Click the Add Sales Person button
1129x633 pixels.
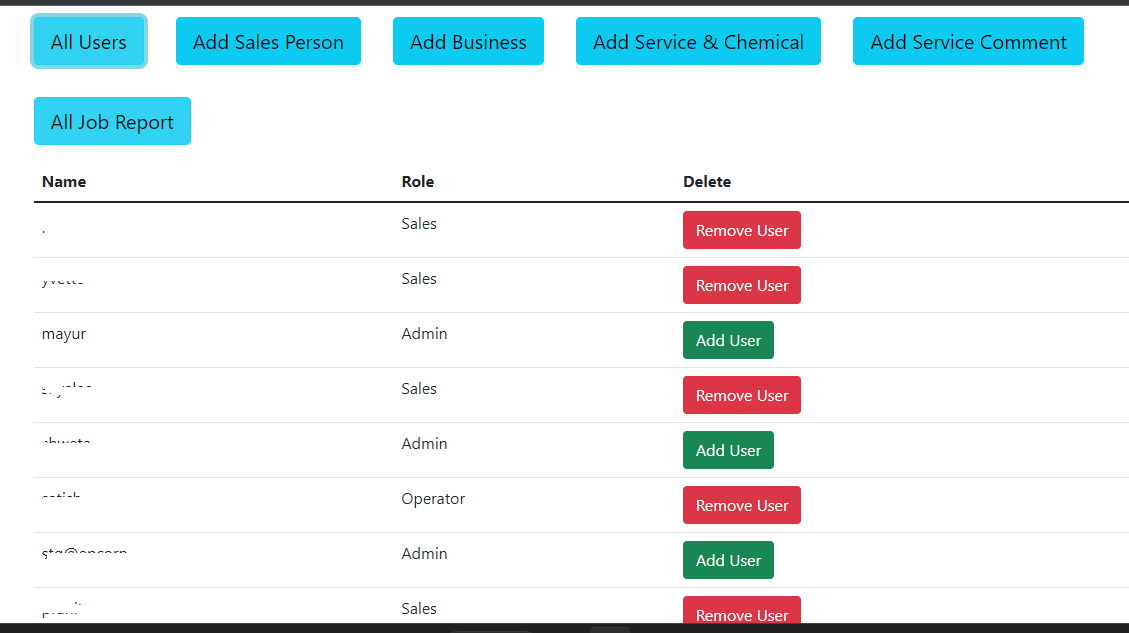(268, 42)
